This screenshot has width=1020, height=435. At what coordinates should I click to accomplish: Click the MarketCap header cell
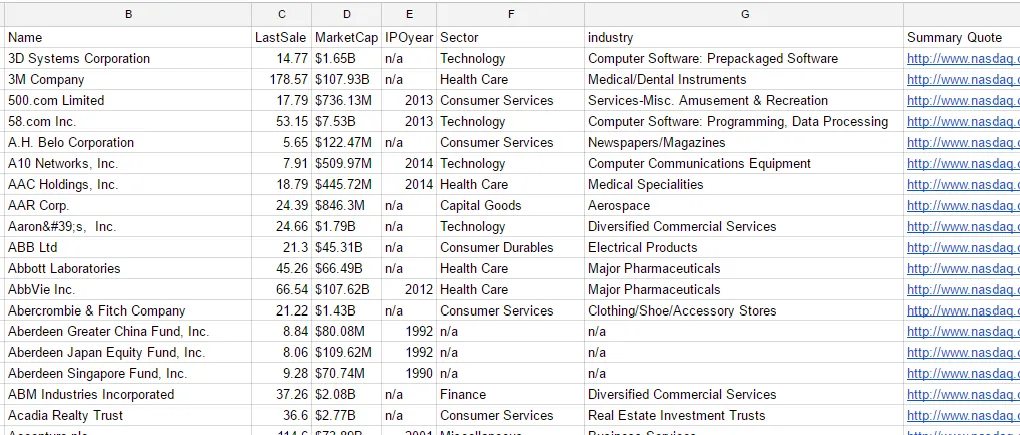tap(346, 38)
